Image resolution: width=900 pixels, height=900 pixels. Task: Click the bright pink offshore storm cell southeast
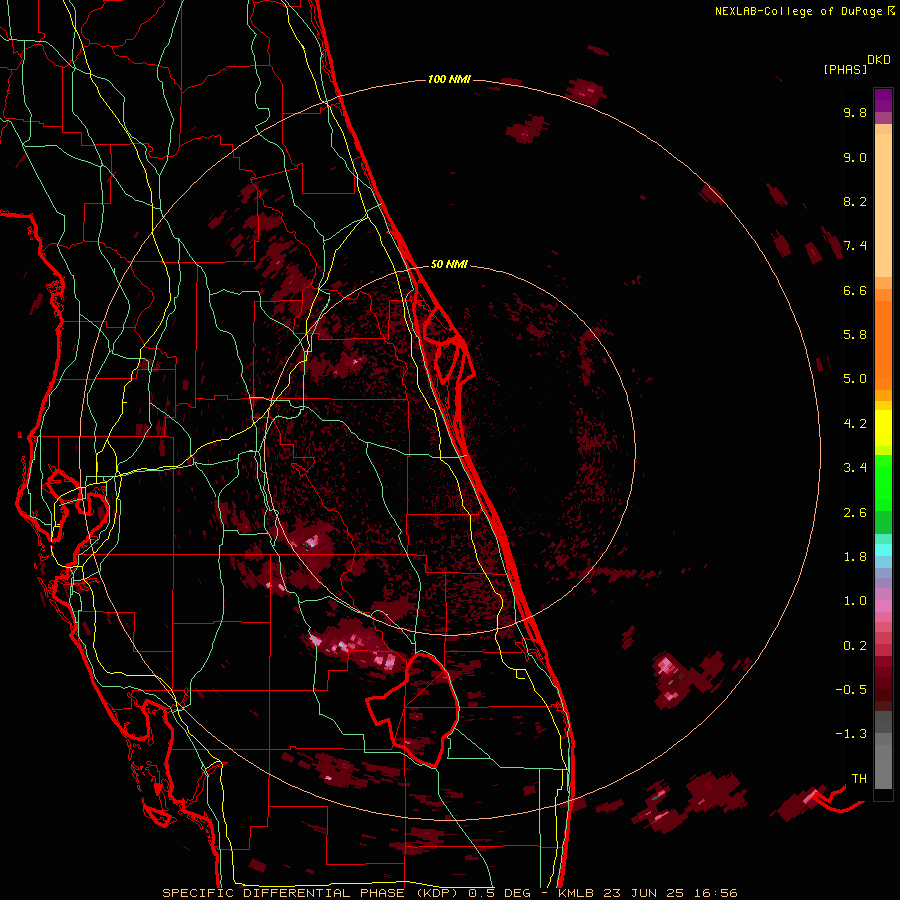667,681
